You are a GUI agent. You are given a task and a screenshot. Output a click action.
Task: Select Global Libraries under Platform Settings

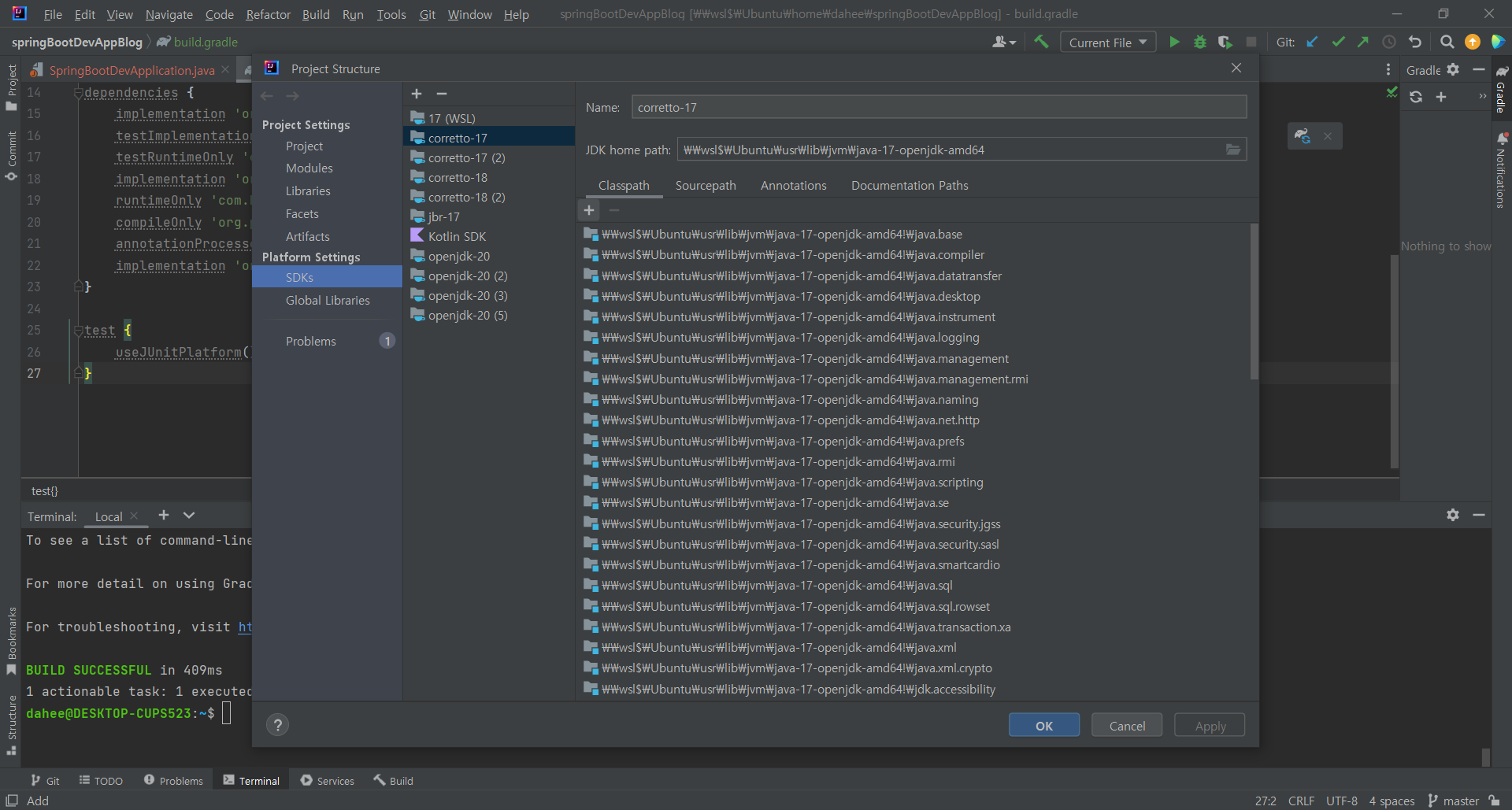click(x=328, y=301)
